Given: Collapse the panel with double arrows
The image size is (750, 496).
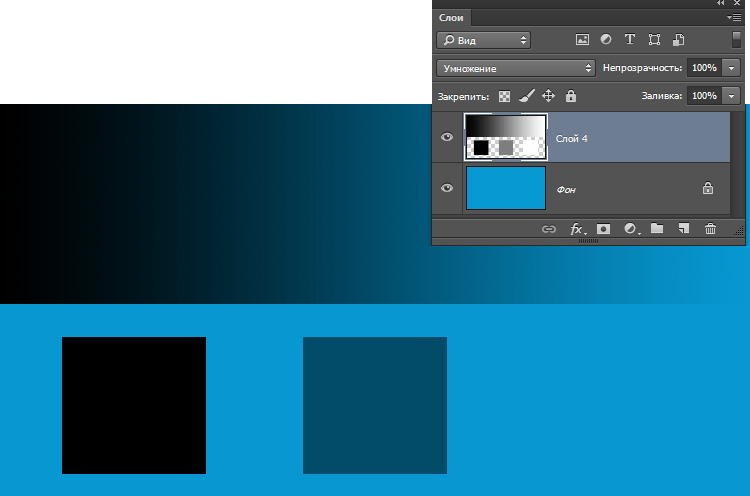Looking at the screenshot, I should [721, 3].
